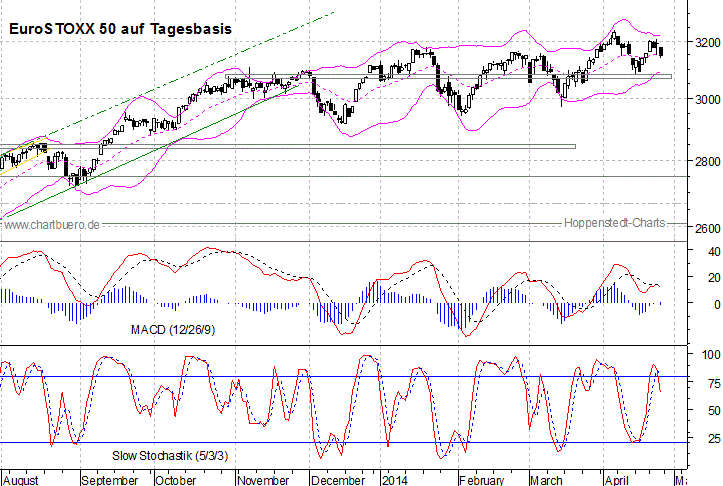
Task: Click the Hoppenstedt-Charts label
Action: click(x=615, y=223)
